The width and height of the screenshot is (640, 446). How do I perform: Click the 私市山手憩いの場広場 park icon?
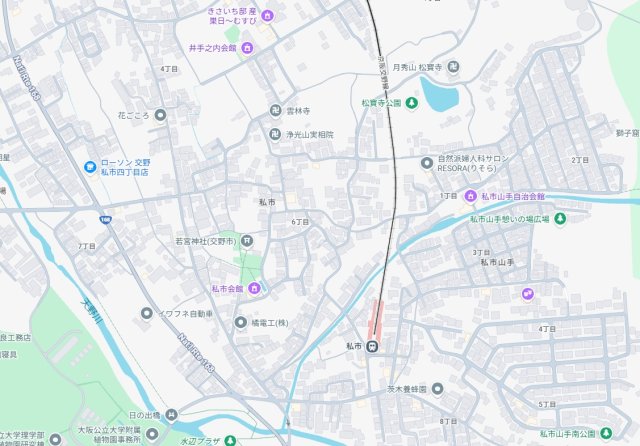click(560, 219)
